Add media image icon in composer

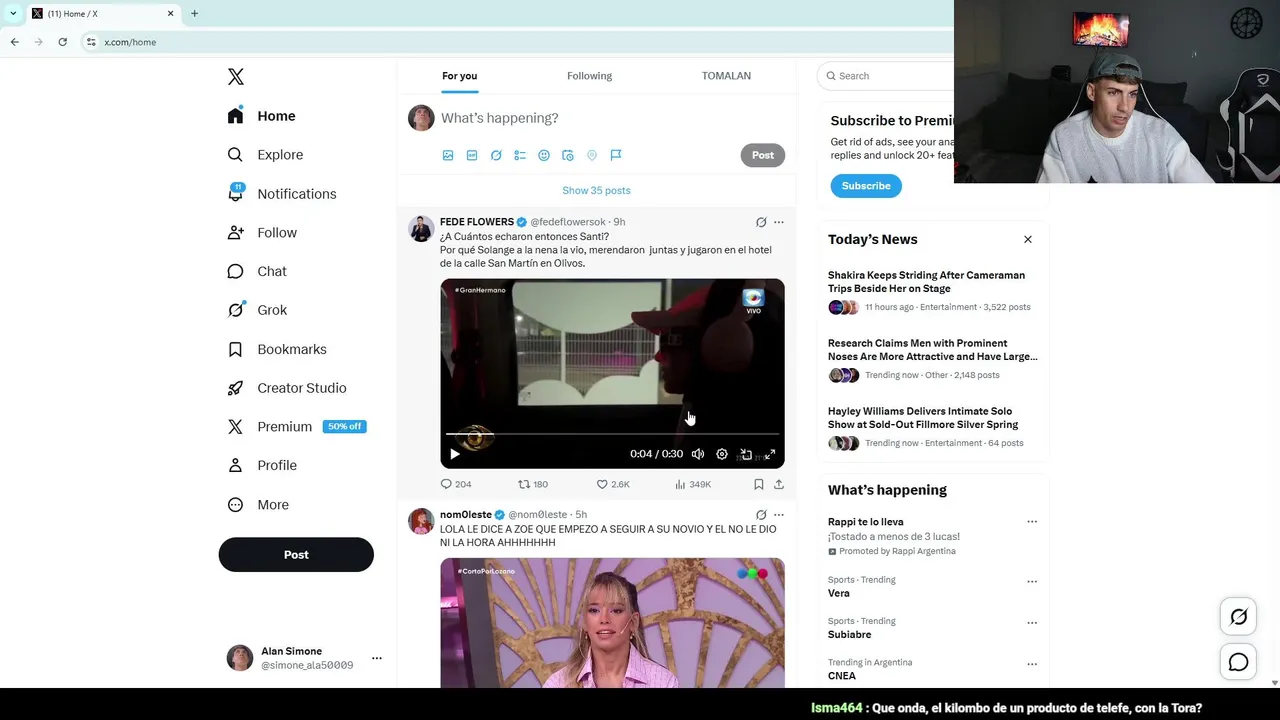click(x=448, y=155)
